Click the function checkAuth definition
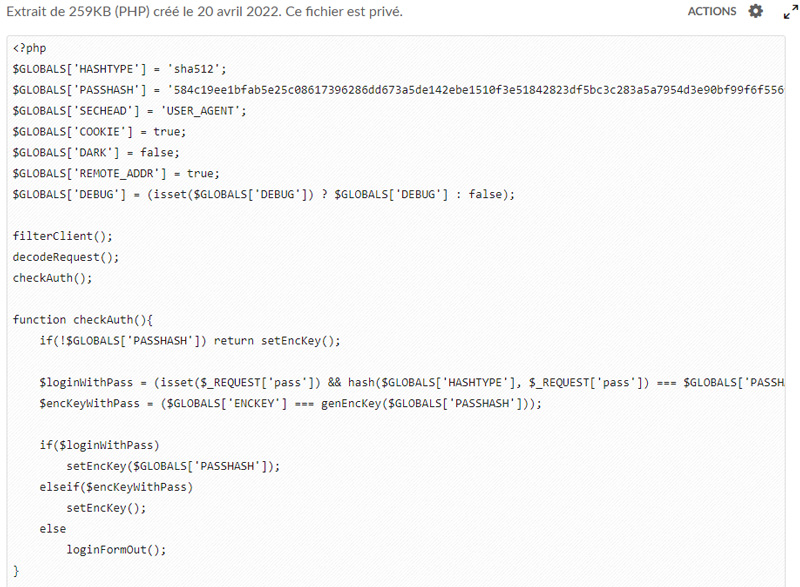 pyautogui.click(x=83, y=320)
